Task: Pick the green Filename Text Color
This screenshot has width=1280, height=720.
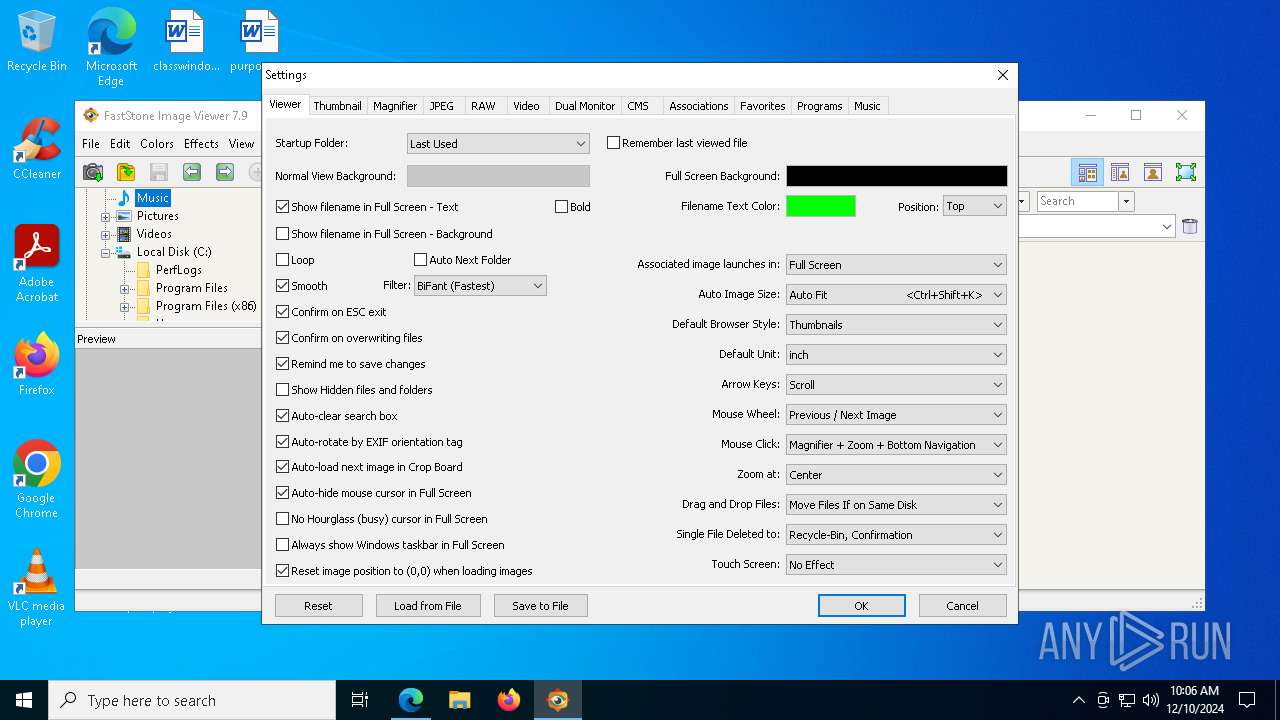Action: click(x=821, y=206)
